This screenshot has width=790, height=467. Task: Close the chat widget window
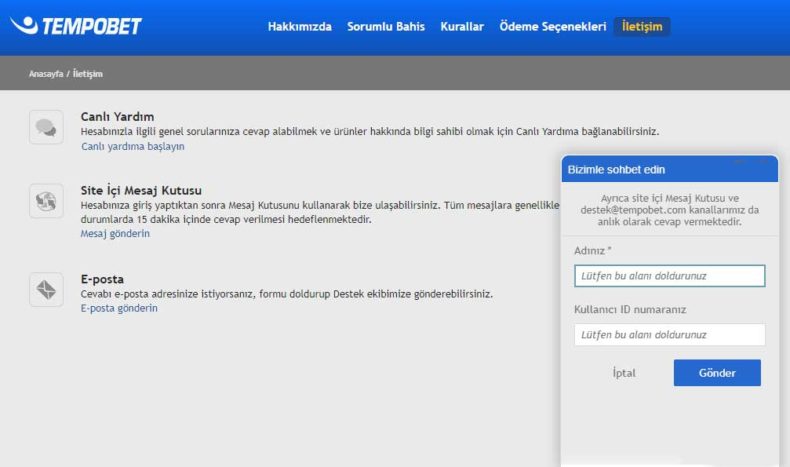(764, 161)
